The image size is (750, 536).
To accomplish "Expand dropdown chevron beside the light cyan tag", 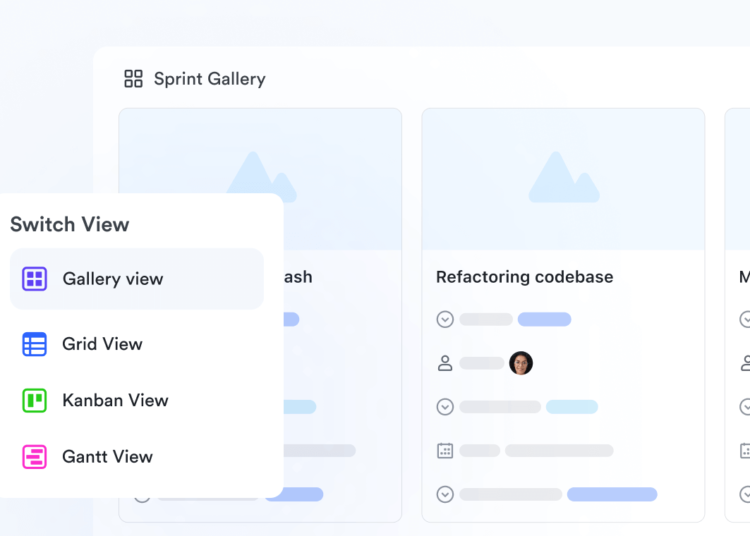I will (445, 407).
